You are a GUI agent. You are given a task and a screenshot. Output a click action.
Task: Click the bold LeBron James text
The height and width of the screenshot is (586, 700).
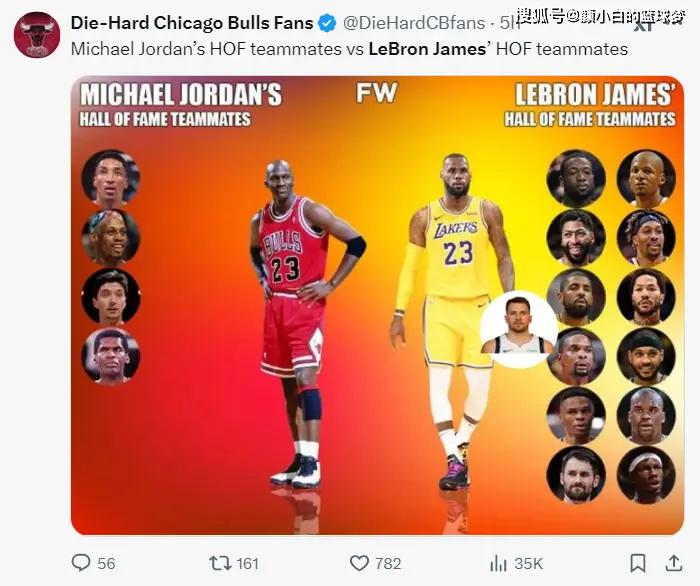point(427,49)
